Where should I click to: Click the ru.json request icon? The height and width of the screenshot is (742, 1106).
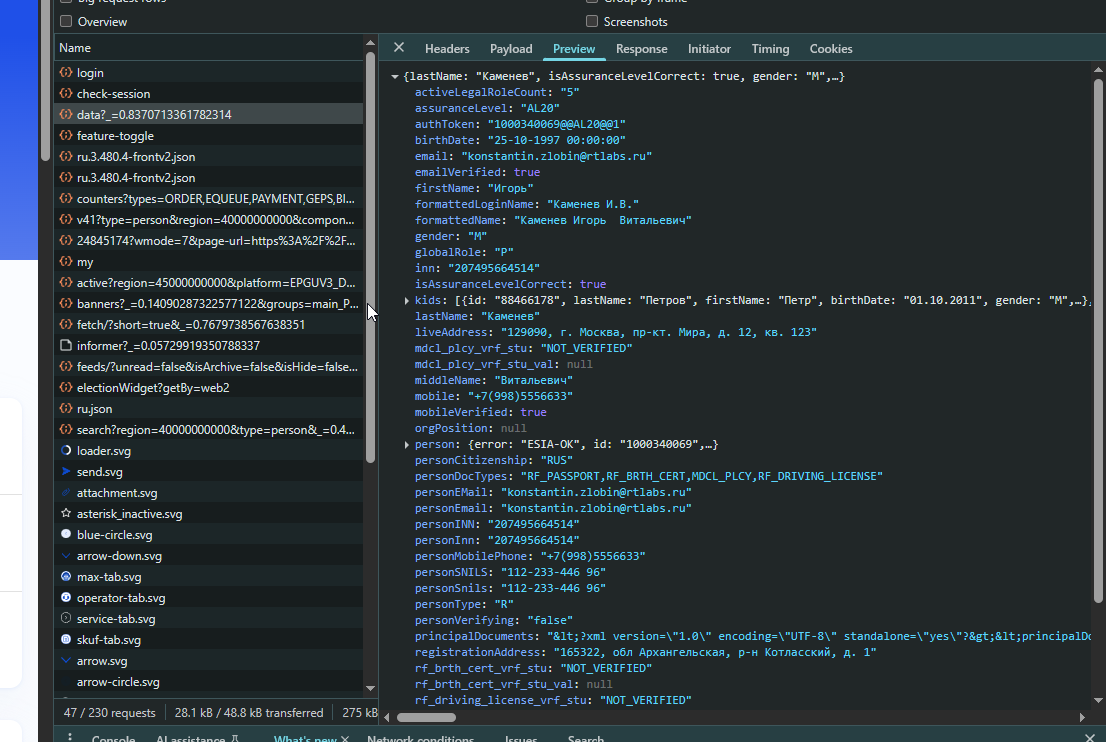click(x=66, y=408)
